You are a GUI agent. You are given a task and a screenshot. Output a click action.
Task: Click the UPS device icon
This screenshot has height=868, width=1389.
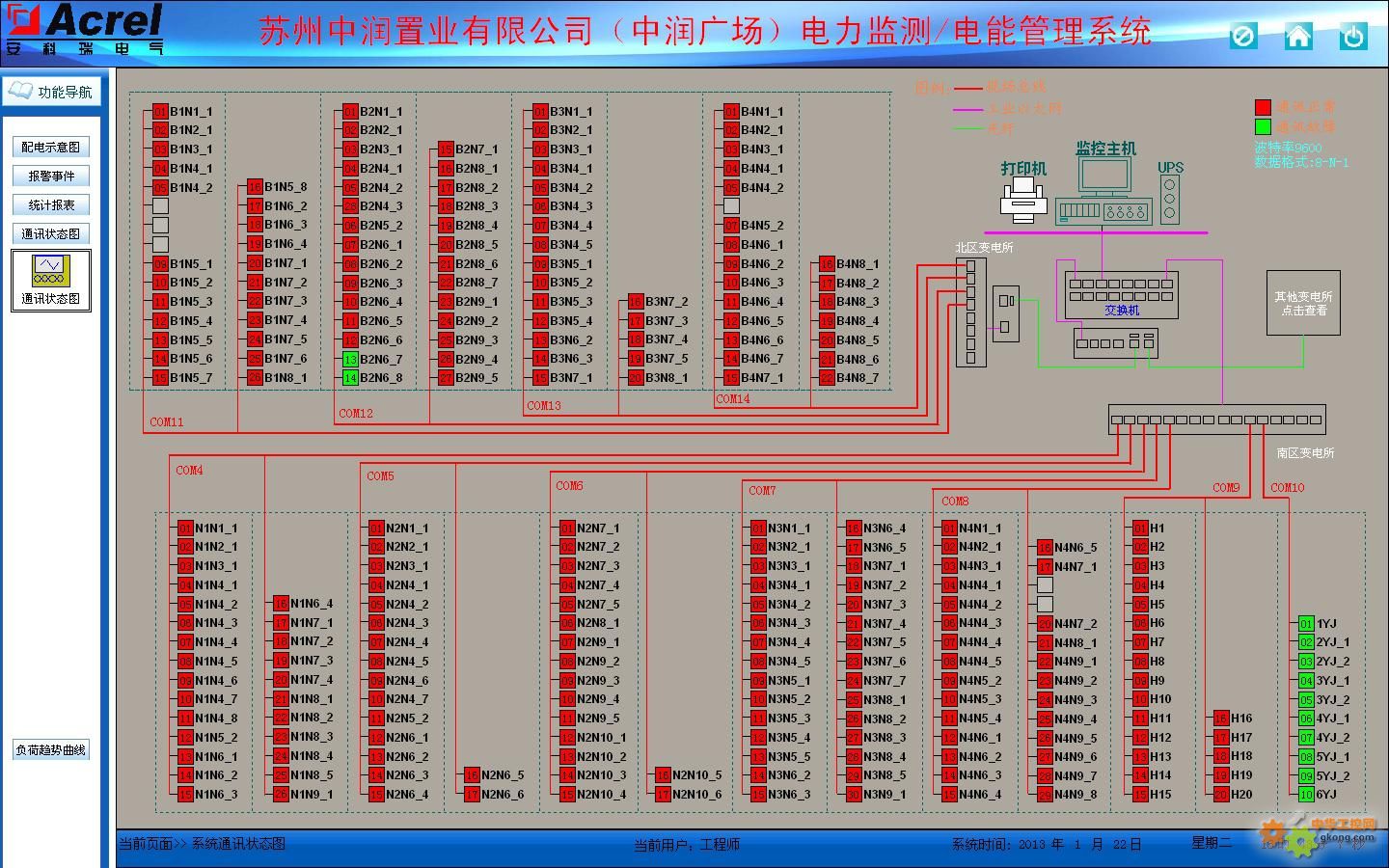tap(1170, 199)
